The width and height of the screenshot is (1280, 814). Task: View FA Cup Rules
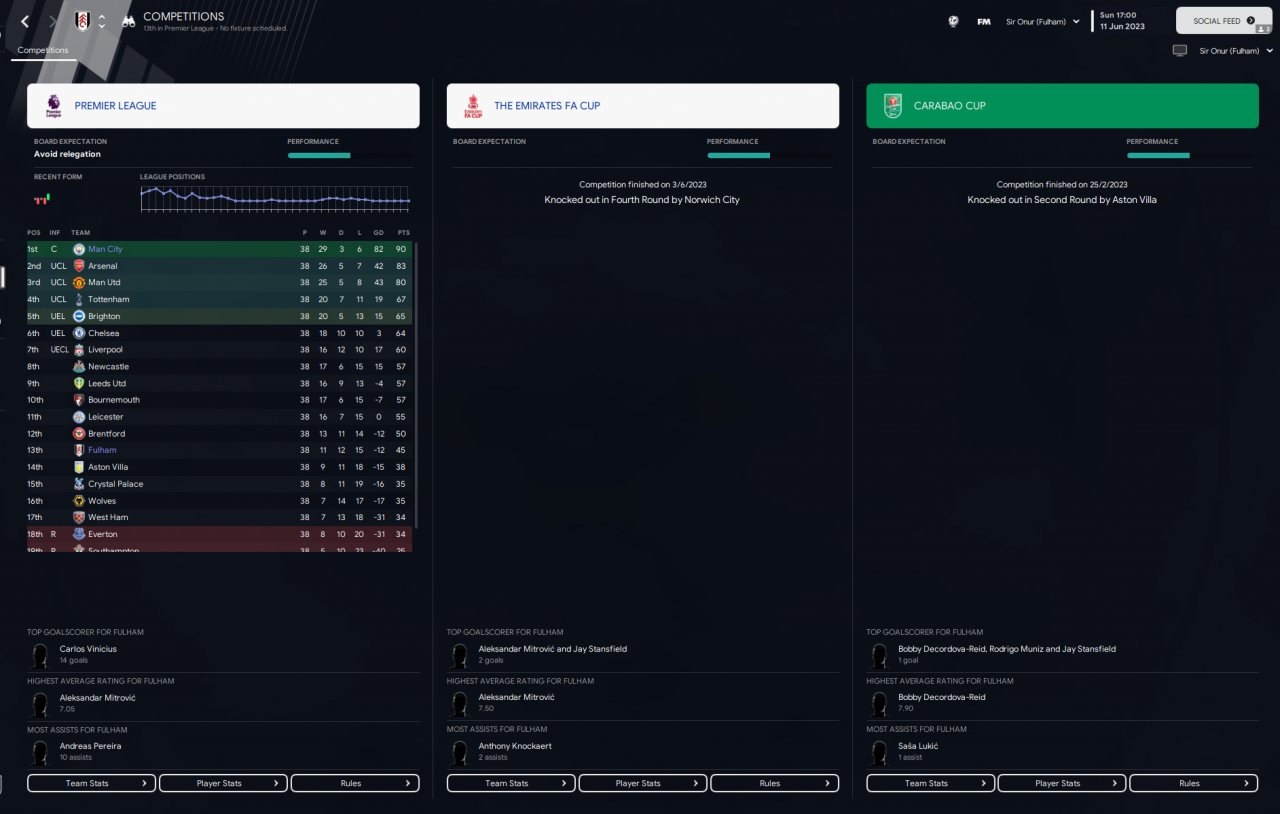point(775,783)
